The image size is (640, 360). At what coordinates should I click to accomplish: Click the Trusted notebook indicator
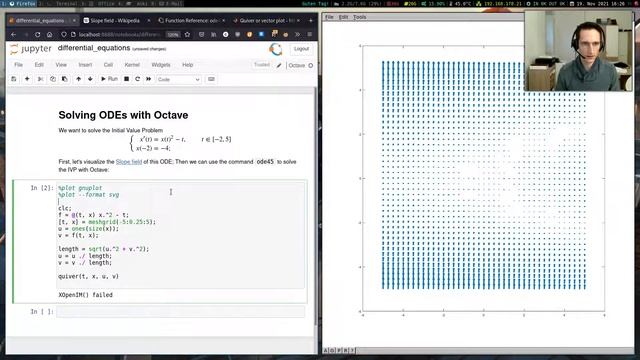tap(262, 65)
